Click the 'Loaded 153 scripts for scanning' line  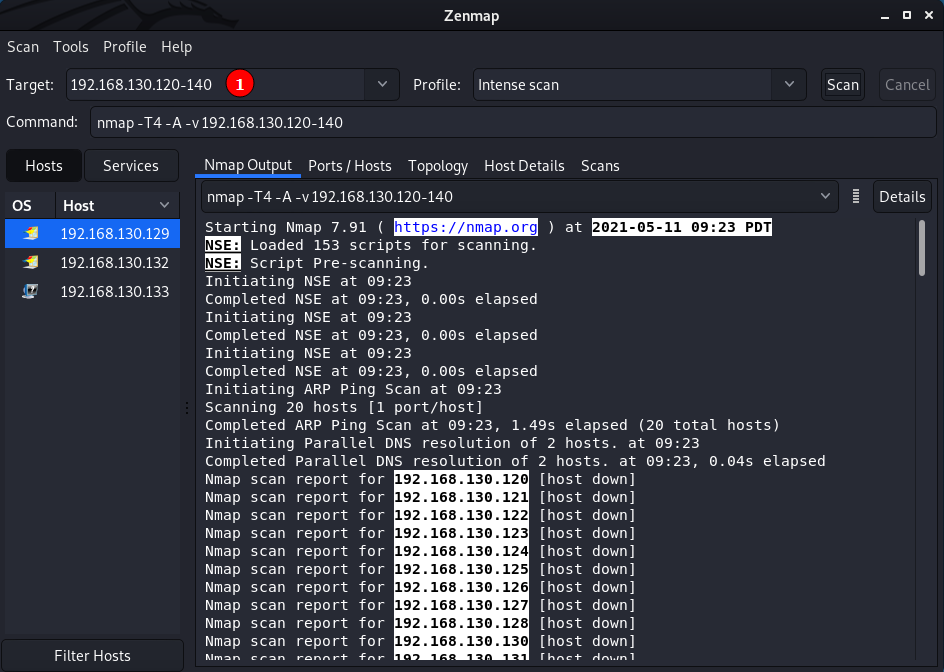coord(370,245)
